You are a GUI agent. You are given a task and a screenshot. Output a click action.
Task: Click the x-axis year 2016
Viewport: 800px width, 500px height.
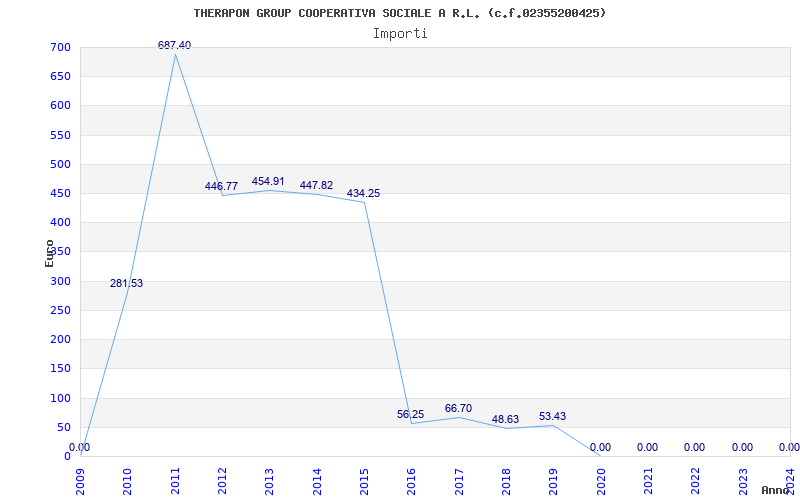tap(412, 482)
